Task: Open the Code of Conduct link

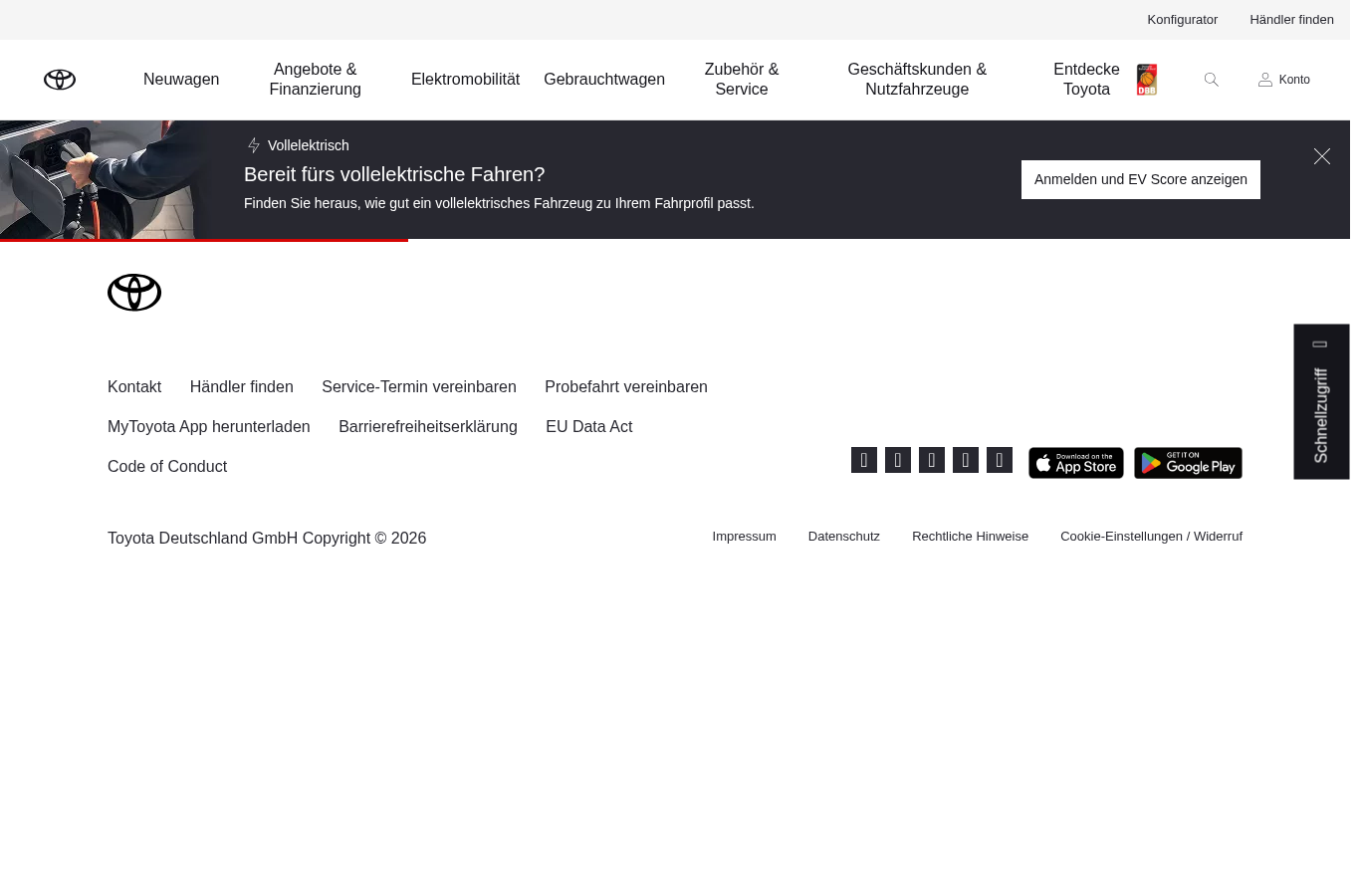Action: [167, 467]
